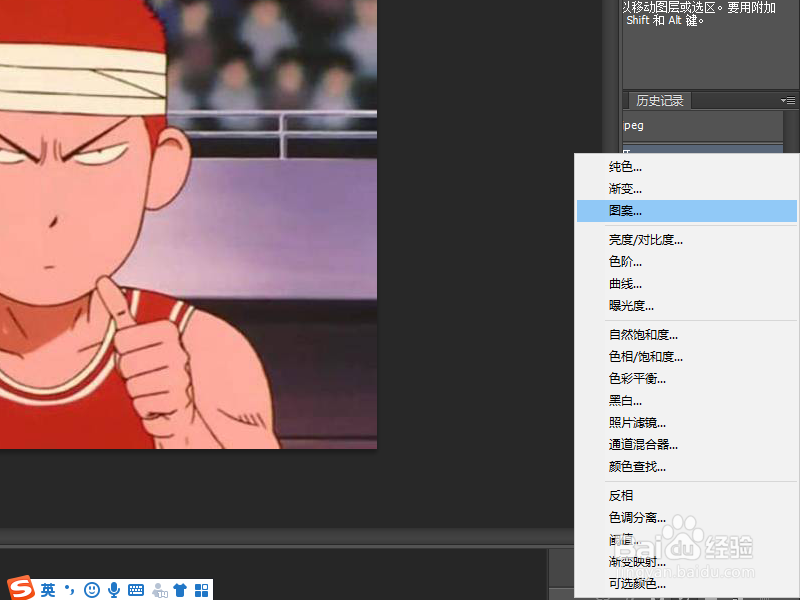
Task: Choose 纯色... from the adjustment menu
Action: (x=687, y=167)
